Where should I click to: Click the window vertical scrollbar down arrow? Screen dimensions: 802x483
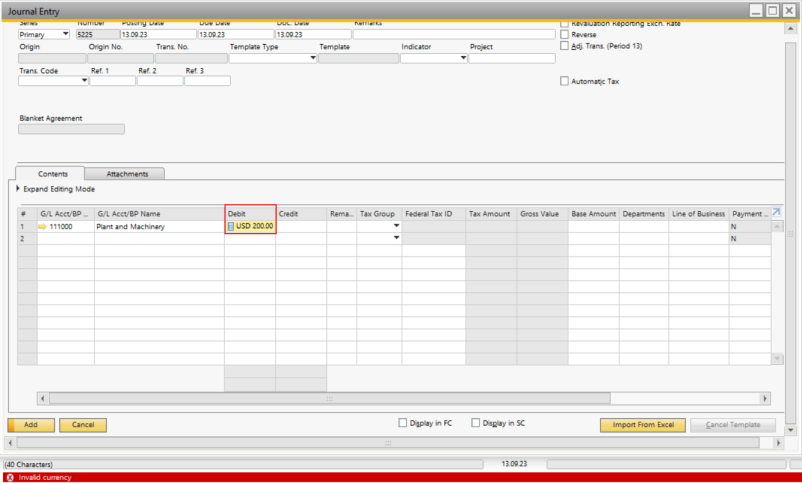pos(791,430)
